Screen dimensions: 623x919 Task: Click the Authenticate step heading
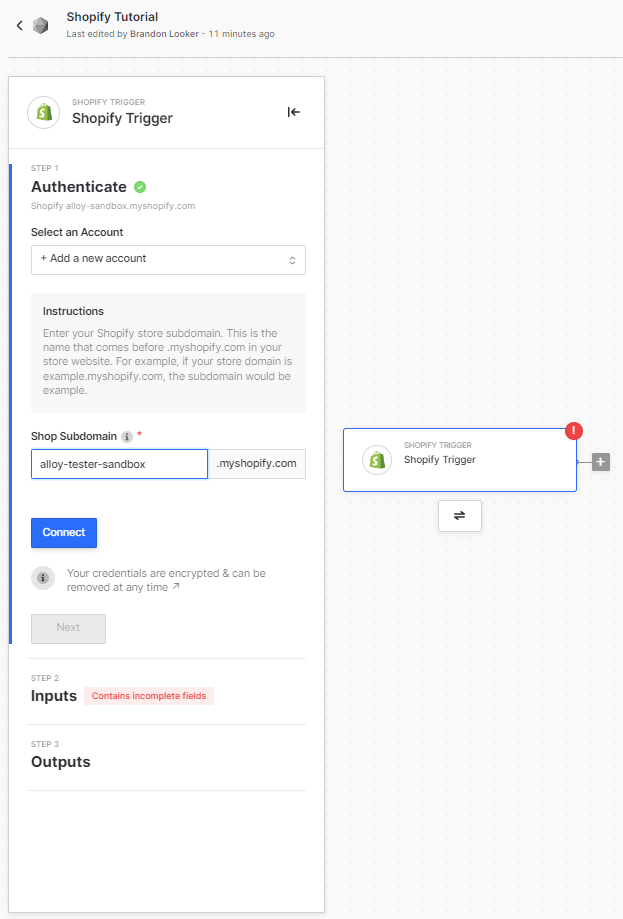(79, 187)
